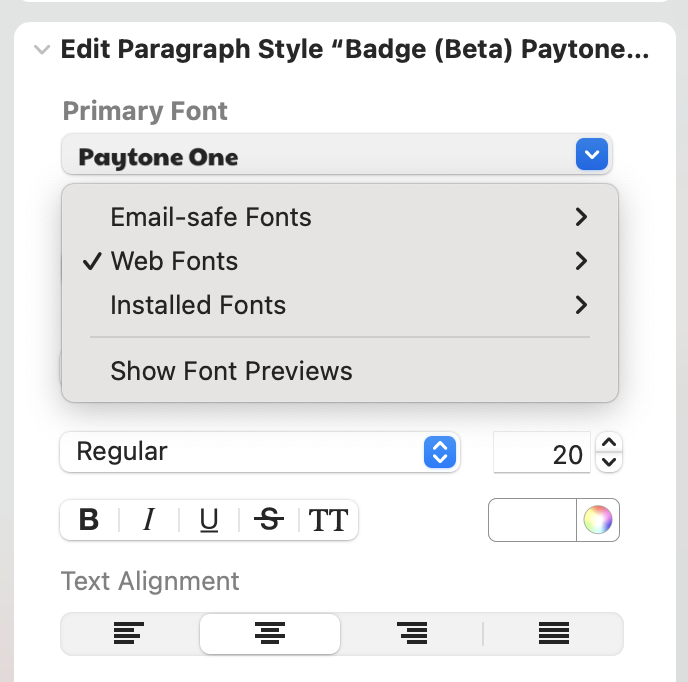This screenshot has height=682, width=688.
Task: Select justified text alignment
Action: point(554,633)
